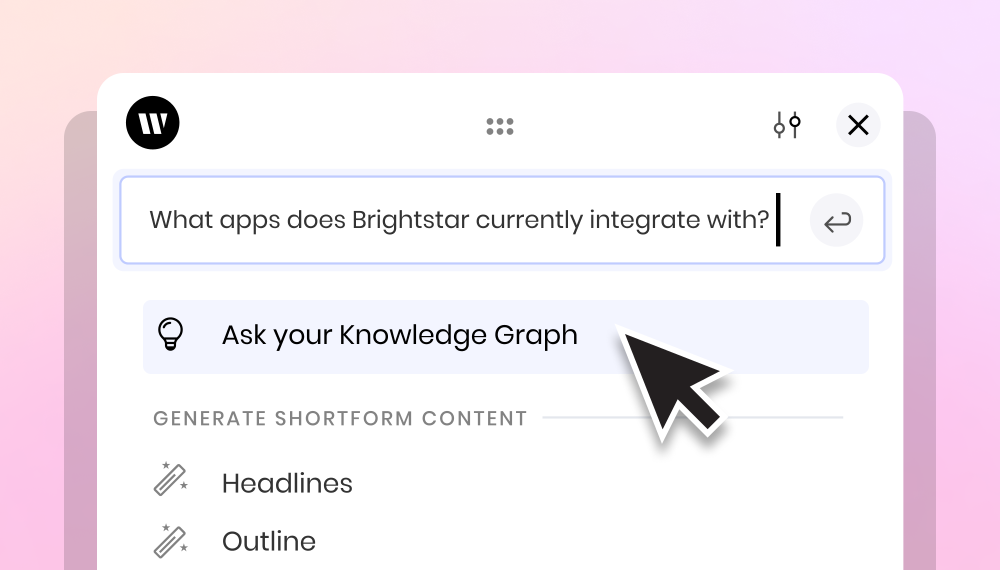Submit the query with return arrow button
Screen dimensions: 1000x570
[x=837, y=221]
